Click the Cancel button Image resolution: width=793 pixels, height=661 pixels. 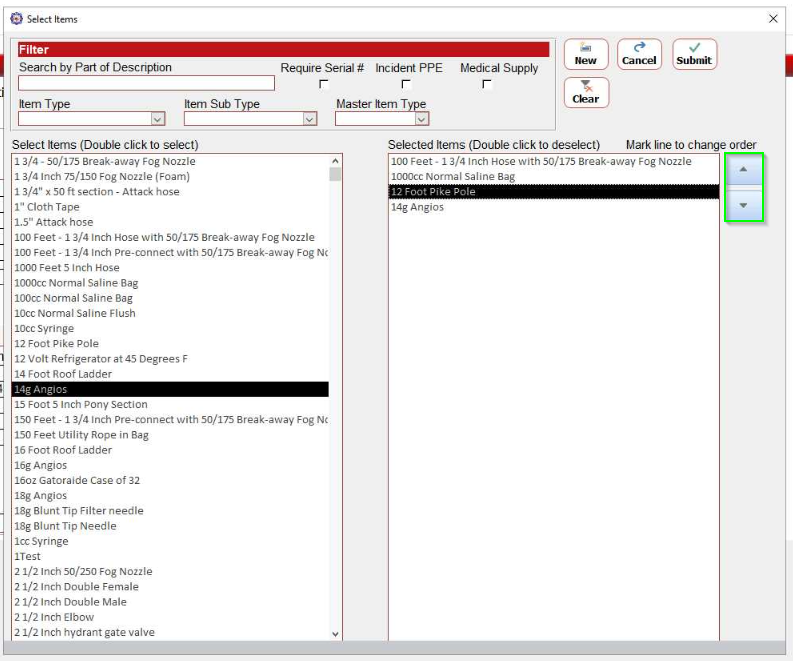tap(639, 54)
